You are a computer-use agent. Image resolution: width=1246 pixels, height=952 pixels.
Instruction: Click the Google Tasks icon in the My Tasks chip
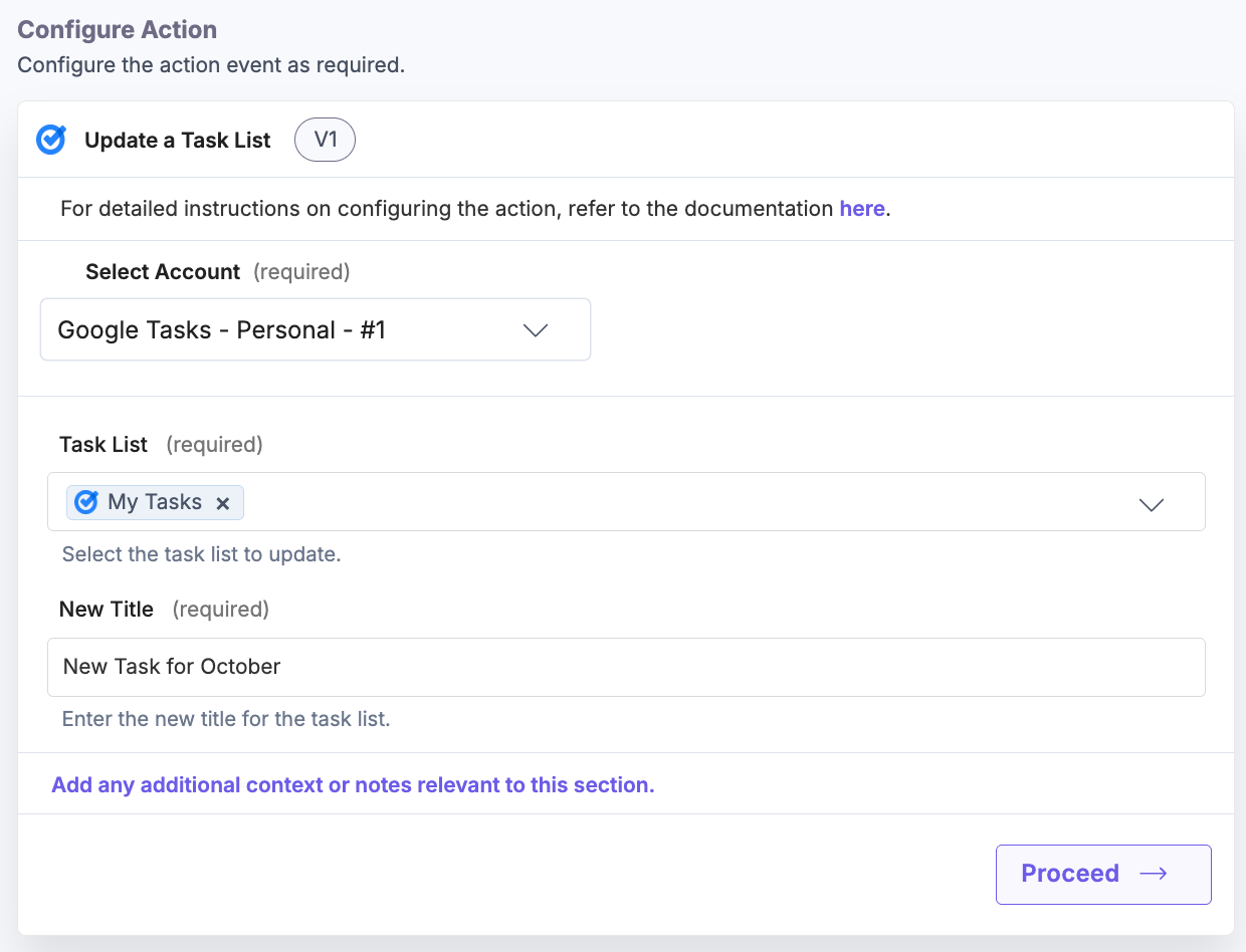pos(86,502)
